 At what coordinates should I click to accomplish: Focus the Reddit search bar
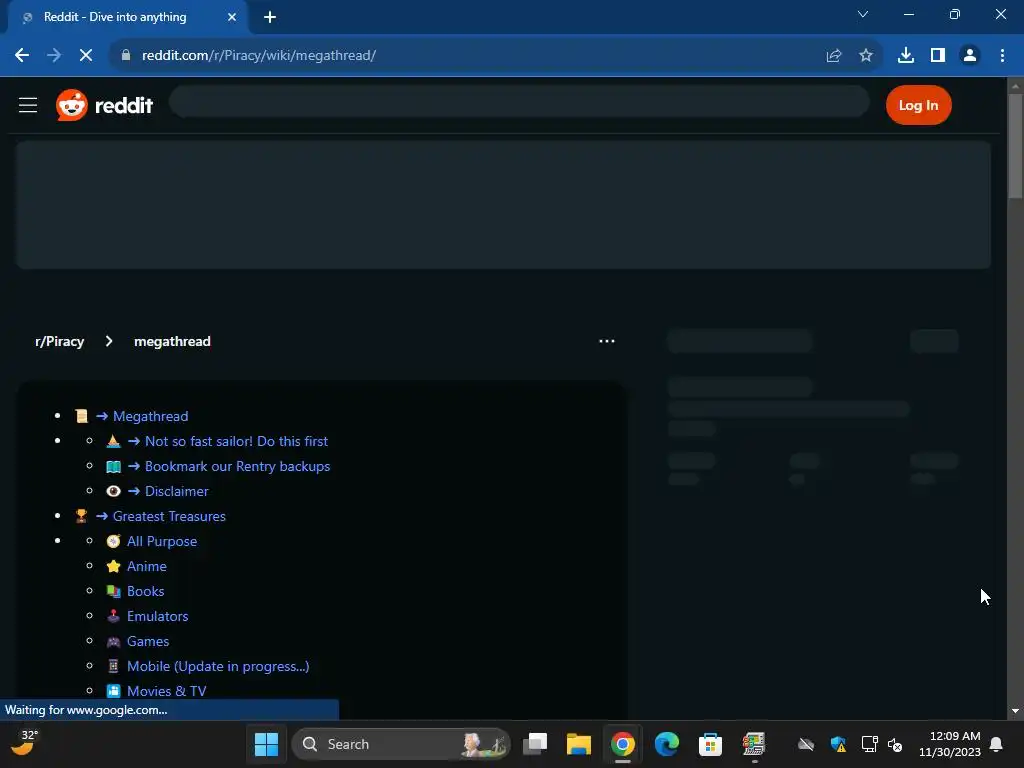519,102
